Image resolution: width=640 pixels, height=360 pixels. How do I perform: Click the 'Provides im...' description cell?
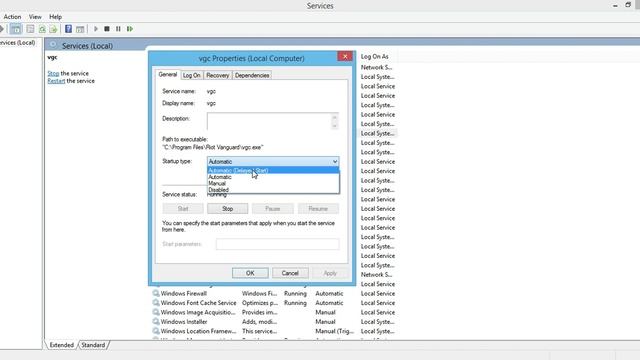260,312
